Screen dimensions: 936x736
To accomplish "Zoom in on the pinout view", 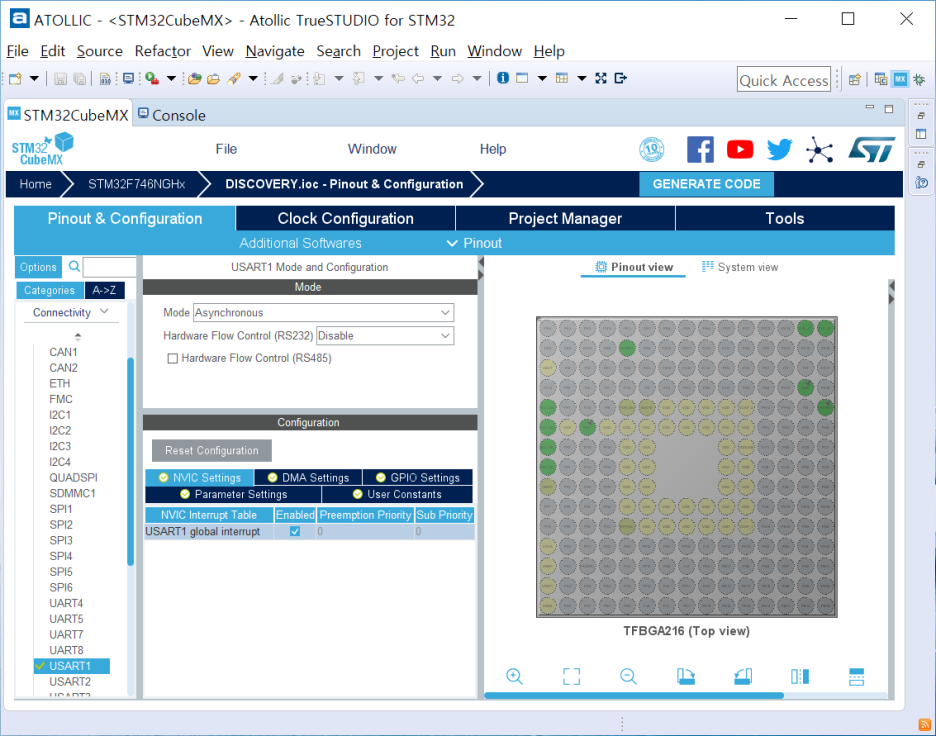I will tap(514, 676).
